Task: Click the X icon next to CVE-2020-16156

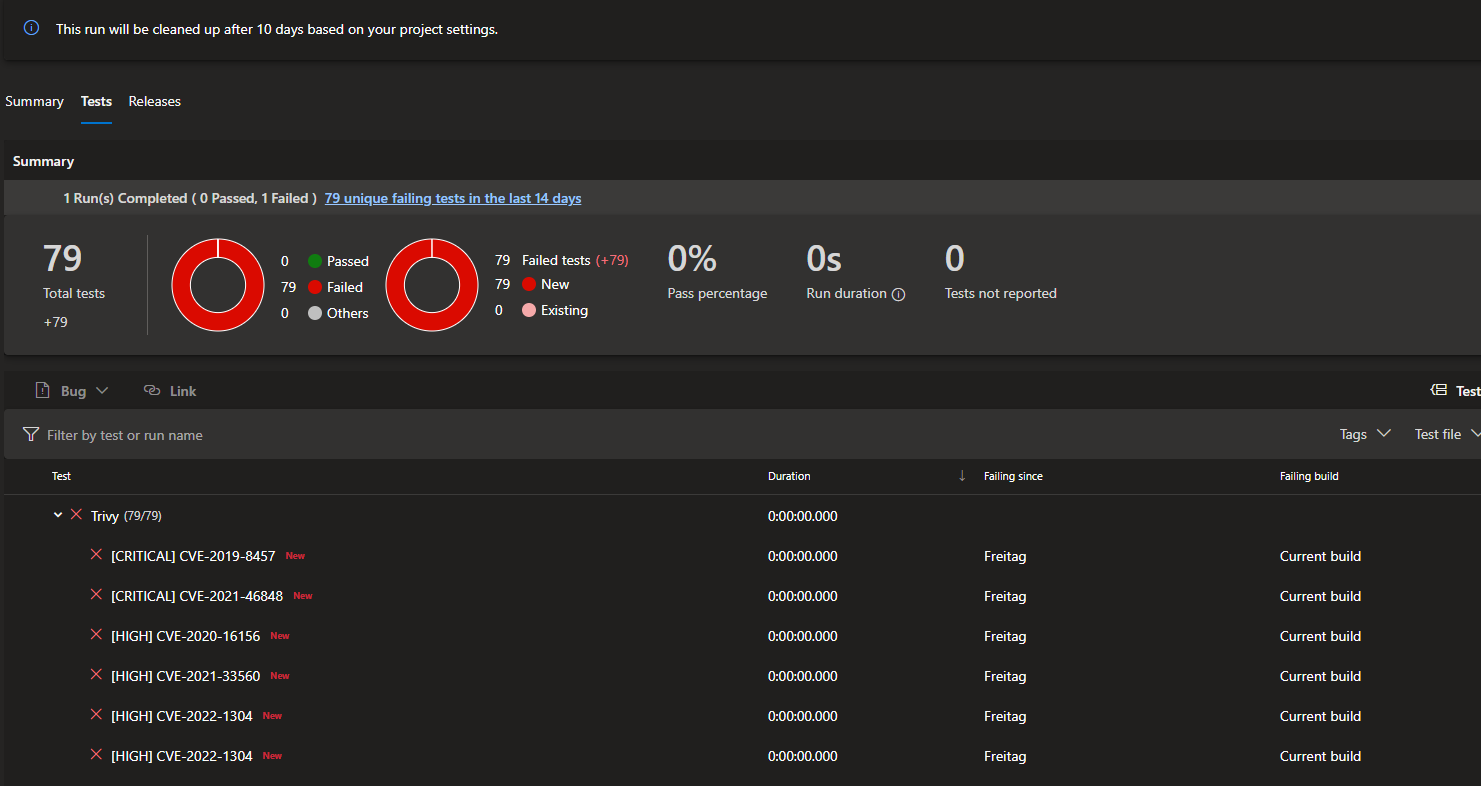Action: 96,635
